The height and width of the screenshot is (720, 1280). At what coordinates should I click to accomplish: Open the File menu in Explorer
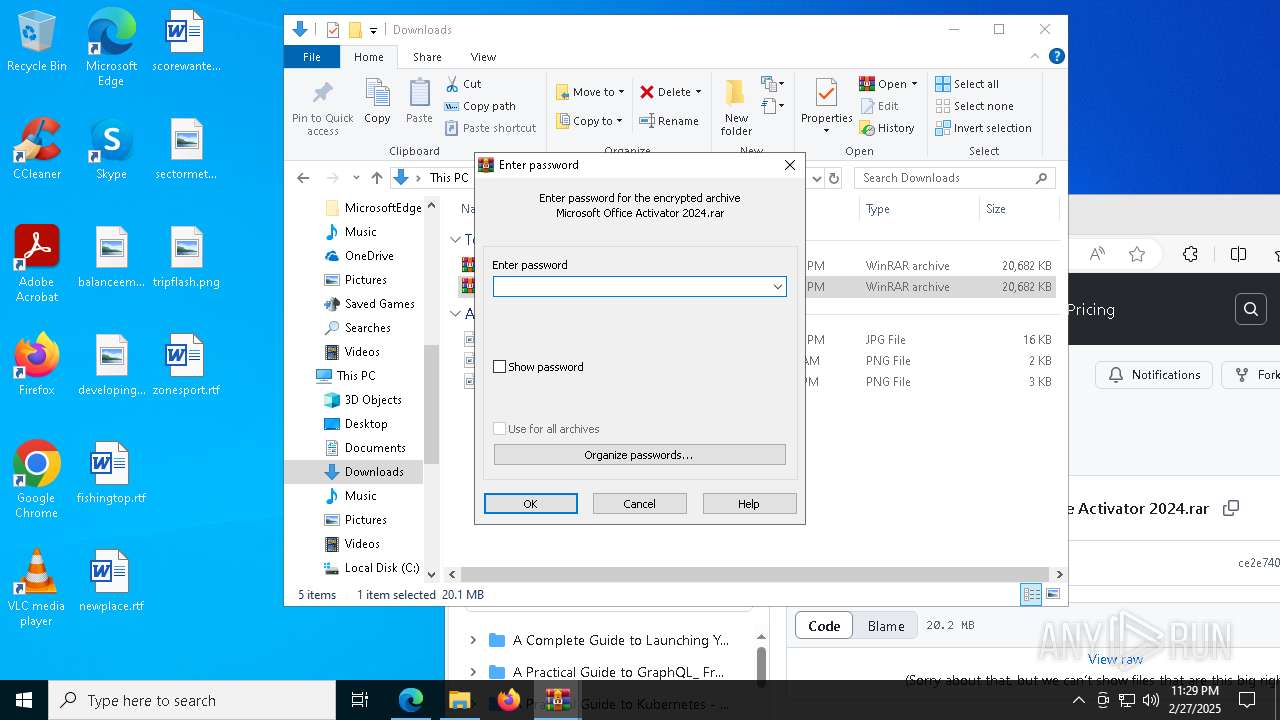point(312,57)
